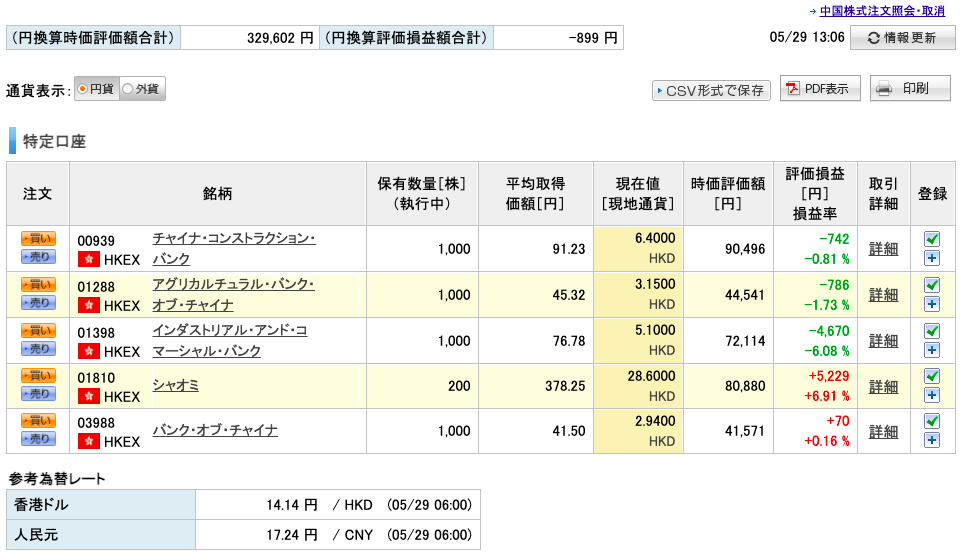
Task: Click the sell button for Xiaomi 01810
Action: (x=38, y=394)
